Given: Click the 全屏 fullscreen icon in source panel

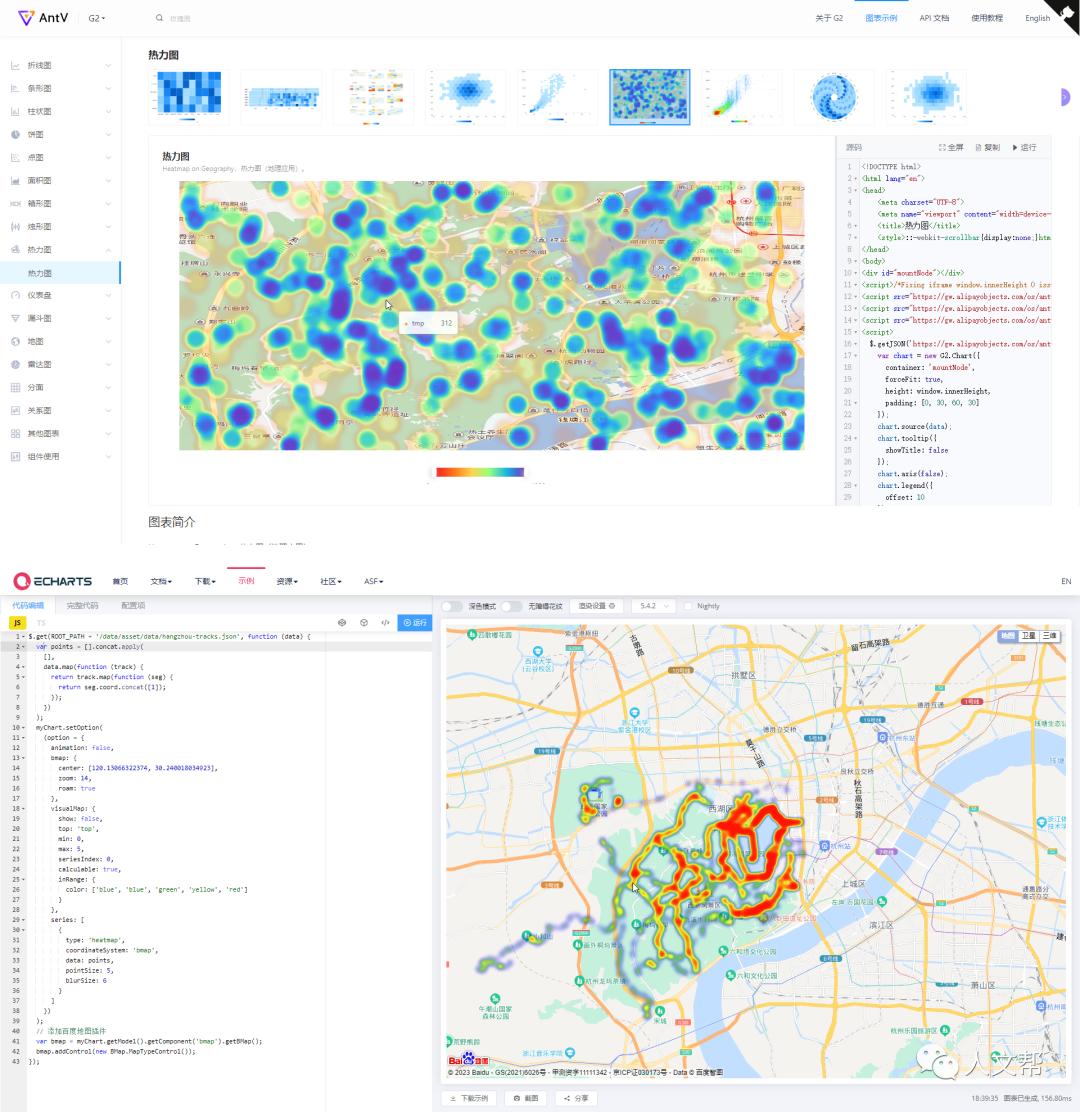Looking at the screenshot, I should [x=942, y=147].
